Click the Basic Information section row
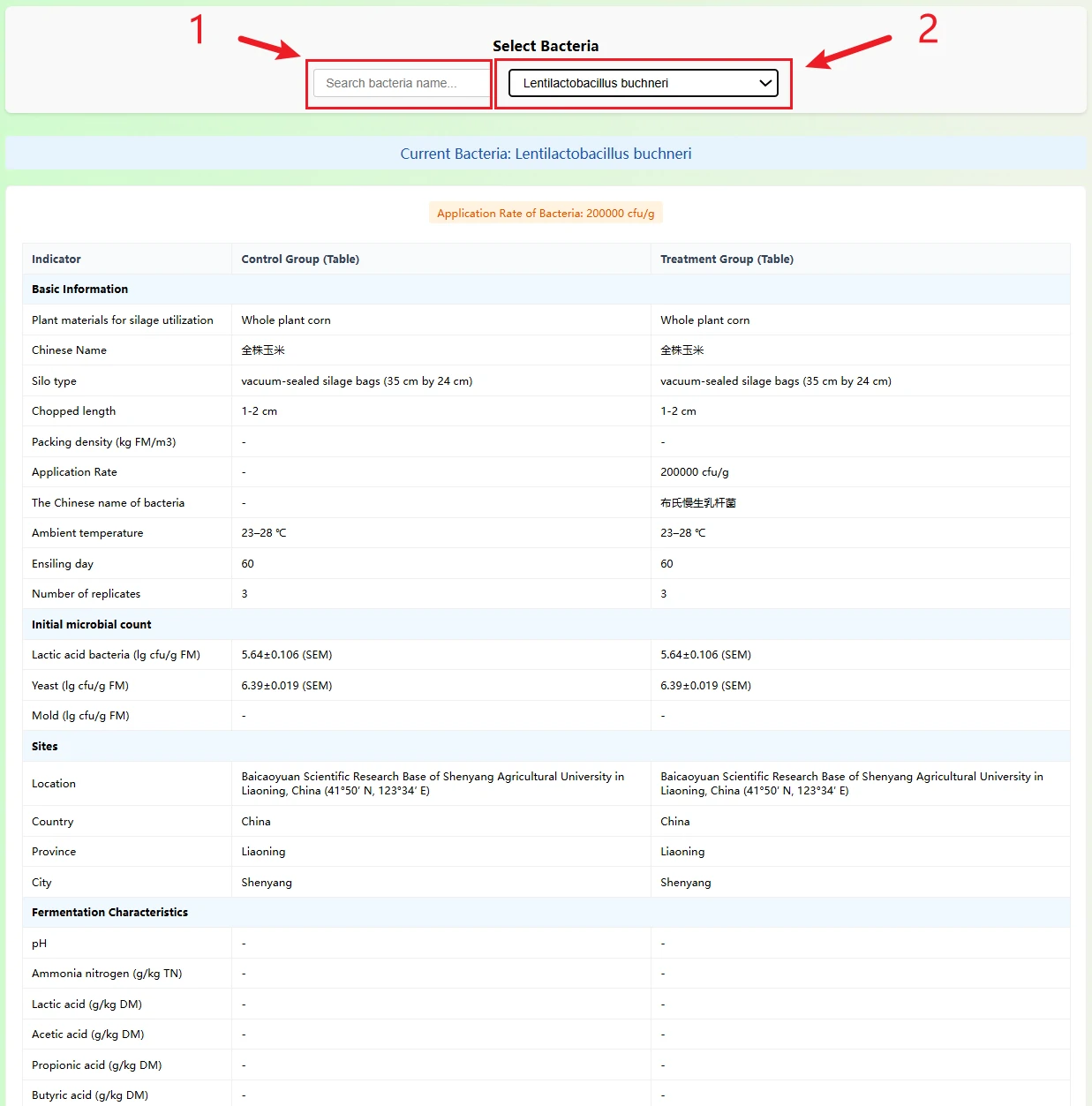The image size is (1092, 1106). 80,290
